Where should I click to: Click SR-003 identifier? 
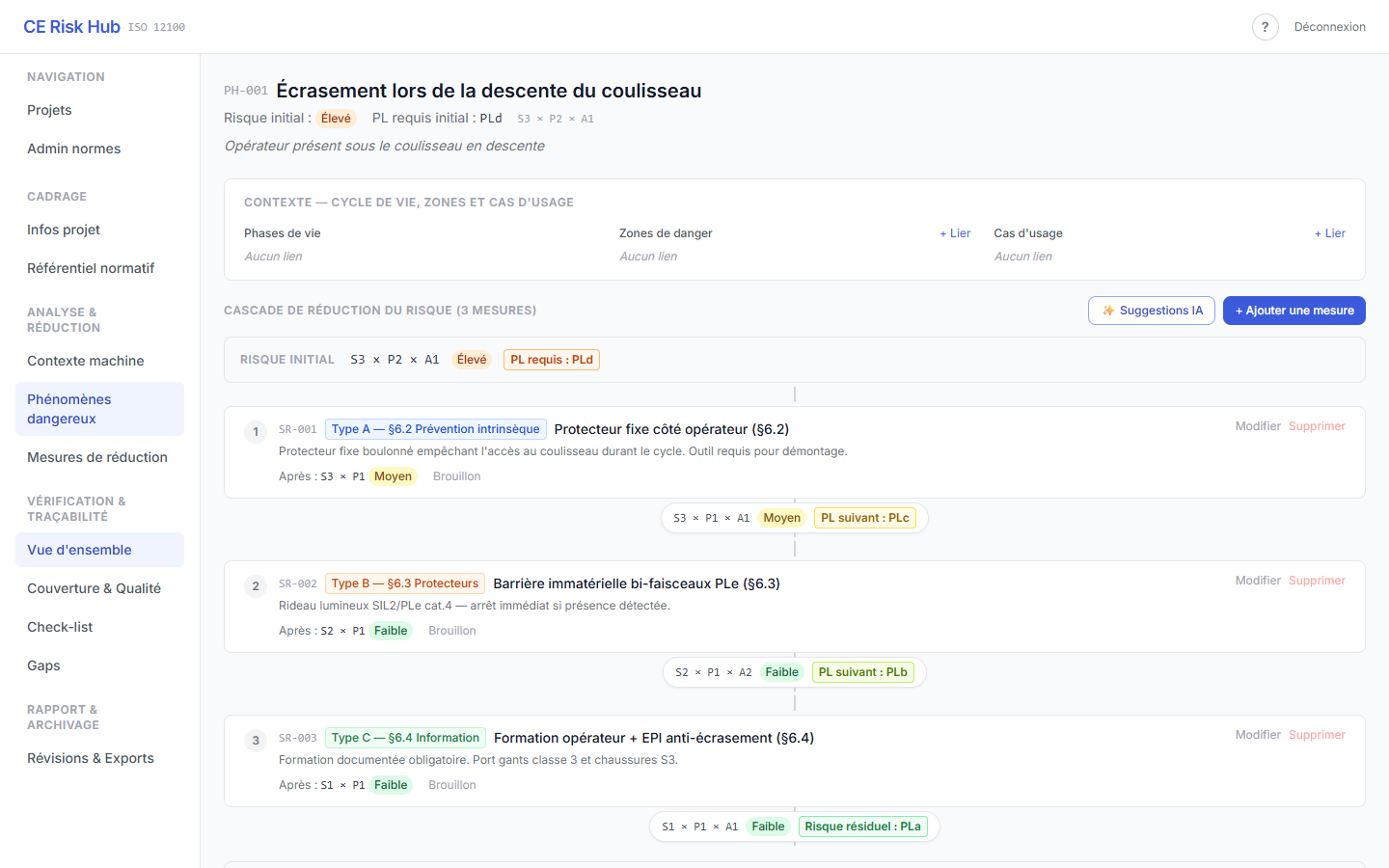click(298, 739)
